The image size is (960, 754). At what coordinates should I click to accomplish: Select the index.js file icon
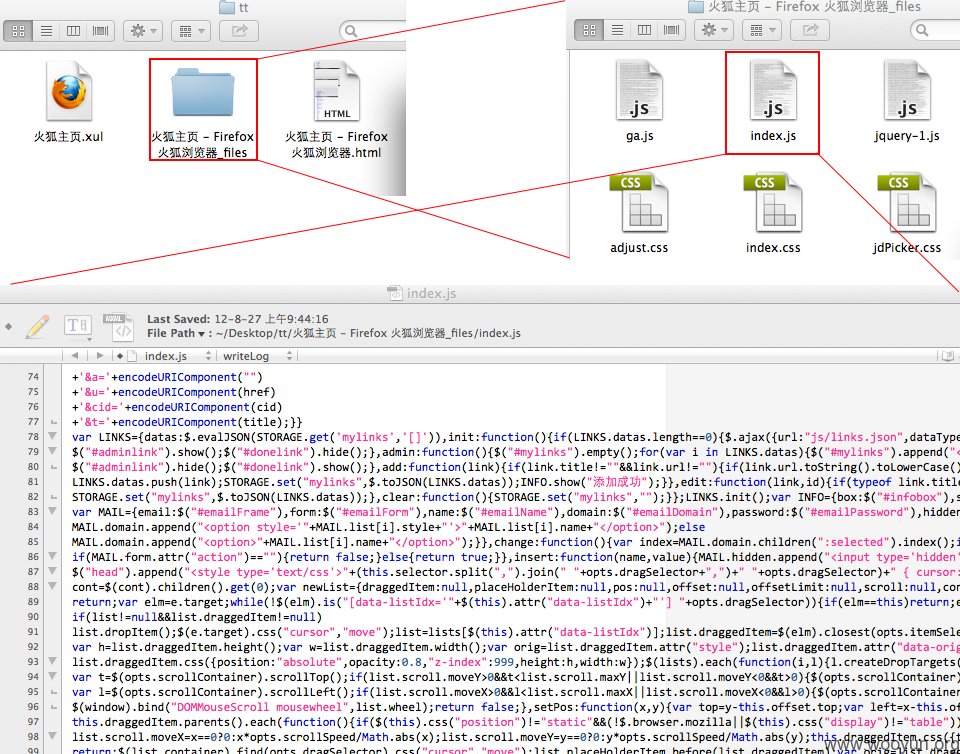click(x=773, y=90)
